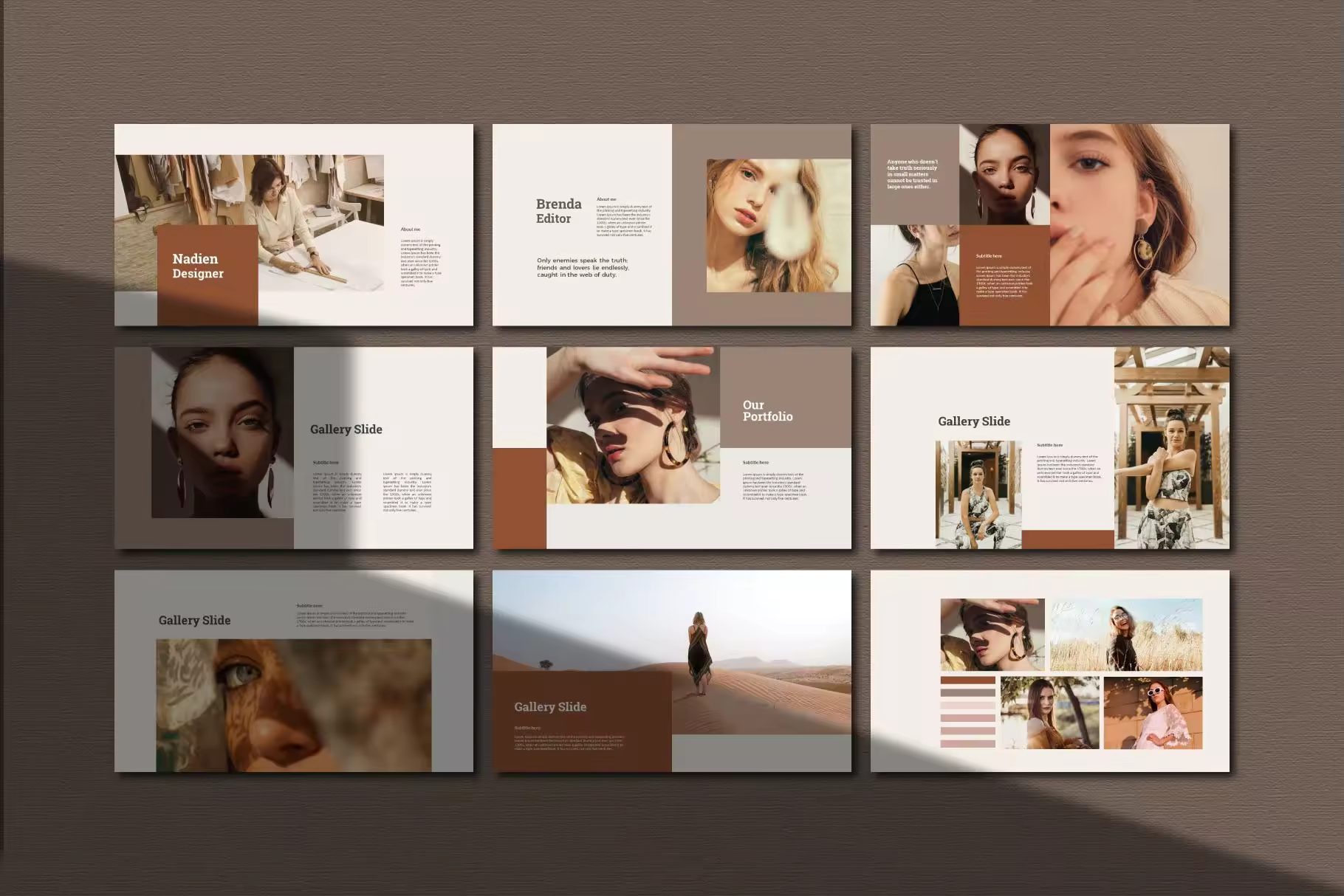Click the "Our Portfolio" title

(x=767, y=410)
